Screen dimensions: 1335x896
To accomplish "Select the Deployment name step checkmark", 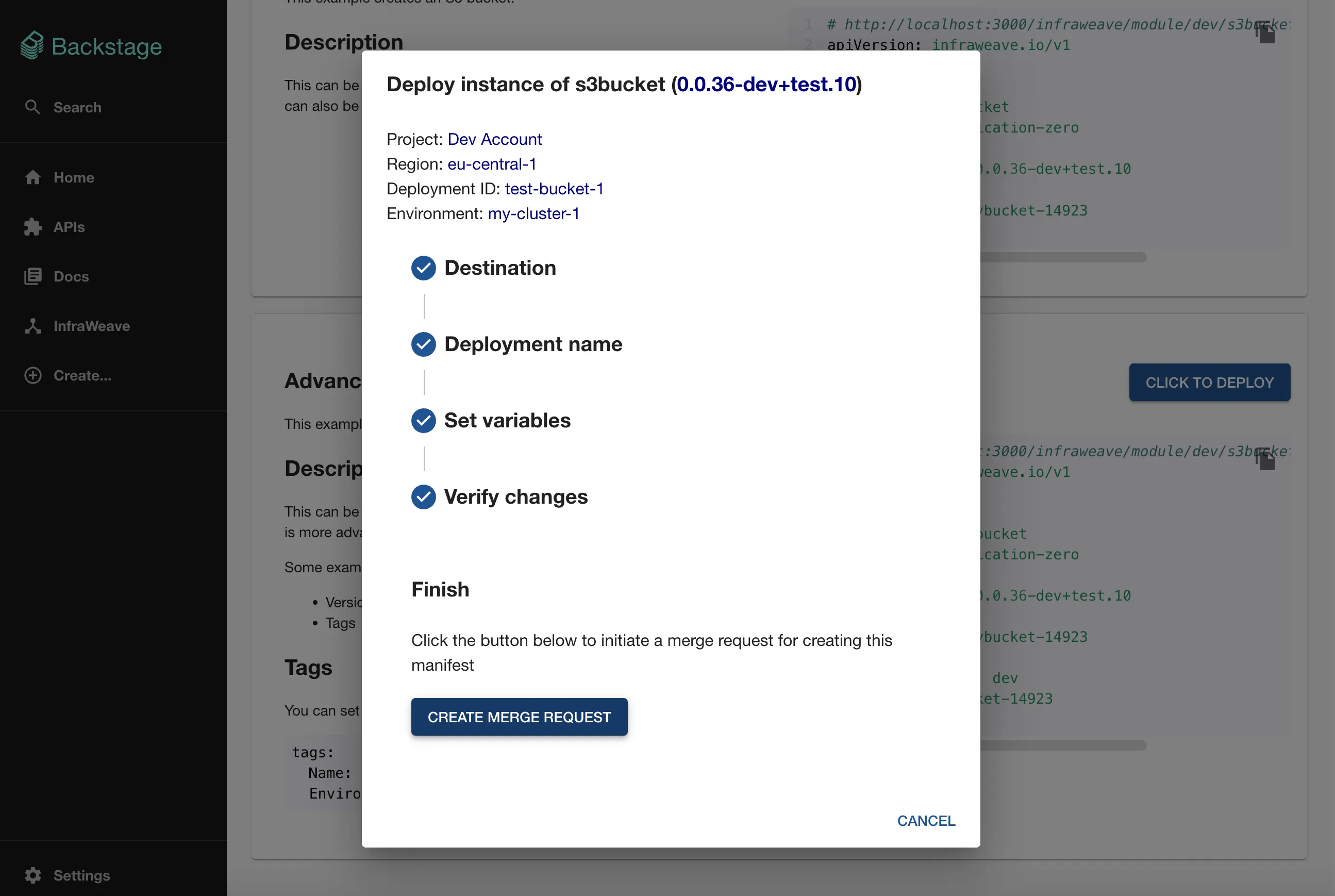I will [423, 344].
